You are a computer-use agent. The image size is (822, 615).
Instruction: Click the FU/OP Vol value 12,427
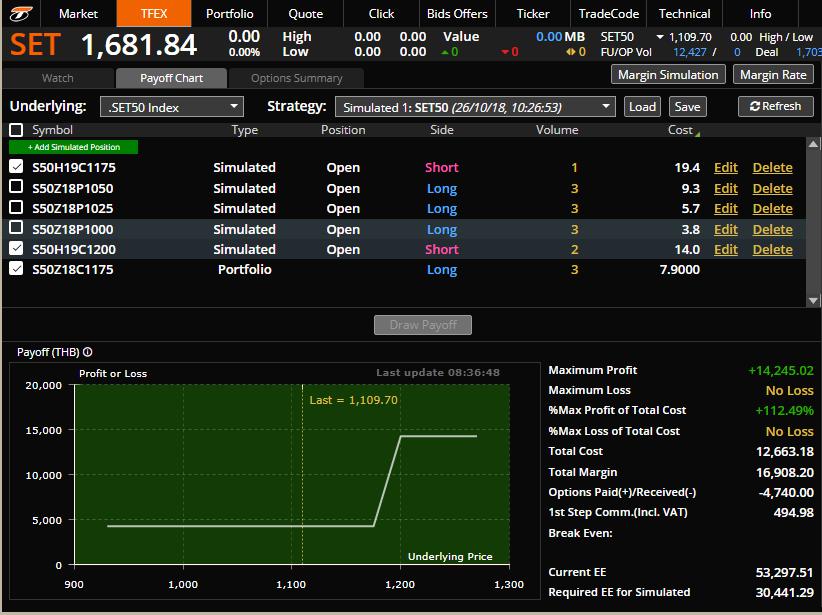pyautogui.click(x=689, y=52)
